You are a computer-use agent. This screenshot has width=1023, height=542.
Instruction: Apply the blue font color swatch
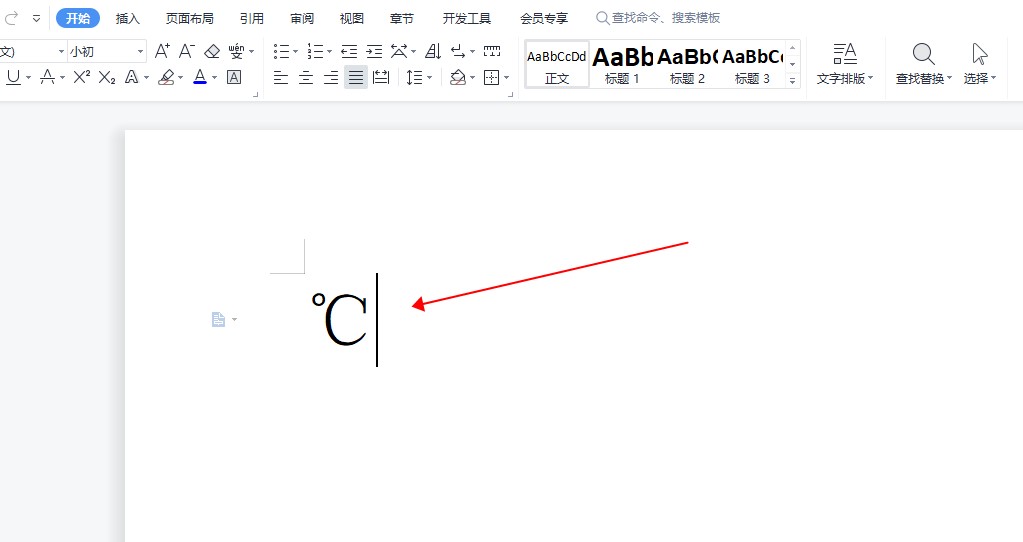tap(200, 77)
